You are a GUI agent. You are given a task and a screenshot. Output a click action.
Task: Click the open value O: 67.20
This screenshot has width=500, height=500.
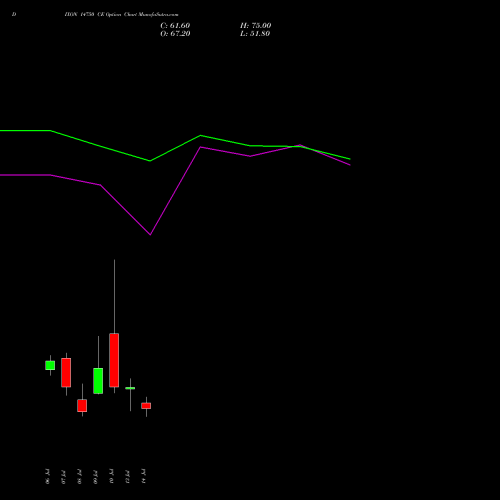click(x=175, y=34)
